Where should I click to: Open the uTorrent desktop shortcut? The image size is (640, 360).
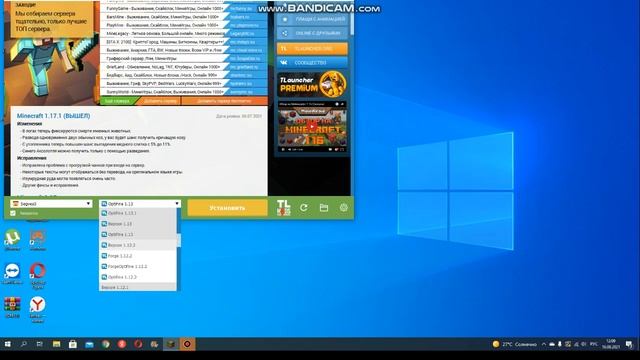click(13, 240)
